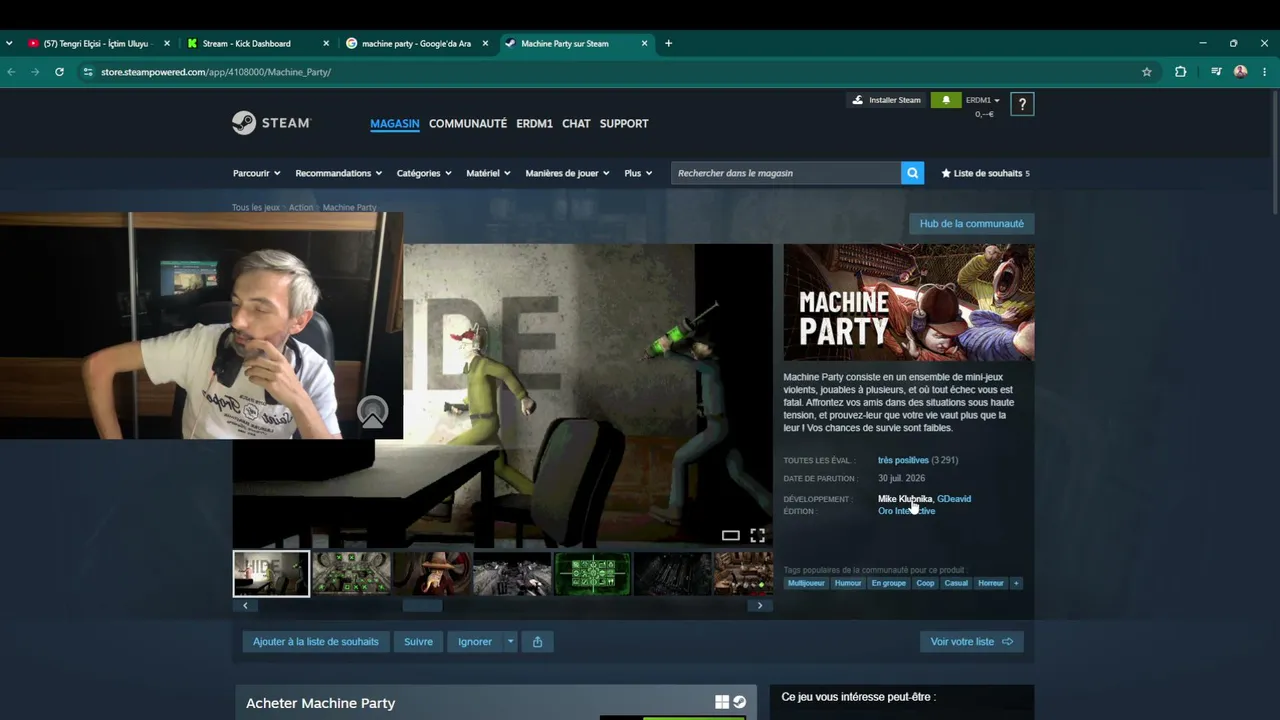
Task: Open the ERDM1 profile menu item
Action: [x=534, y=123]
